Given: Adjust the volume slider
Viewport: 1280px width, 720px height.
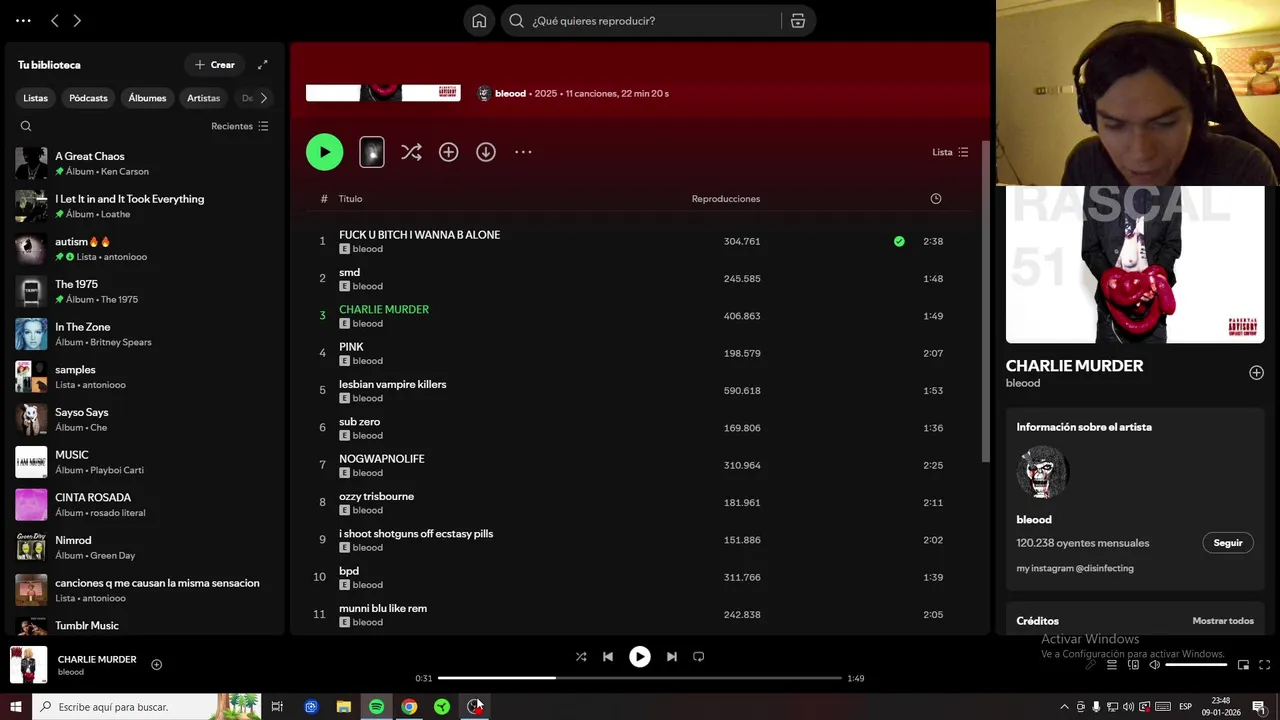Looking at the screenshot, I should point(1196,665).
